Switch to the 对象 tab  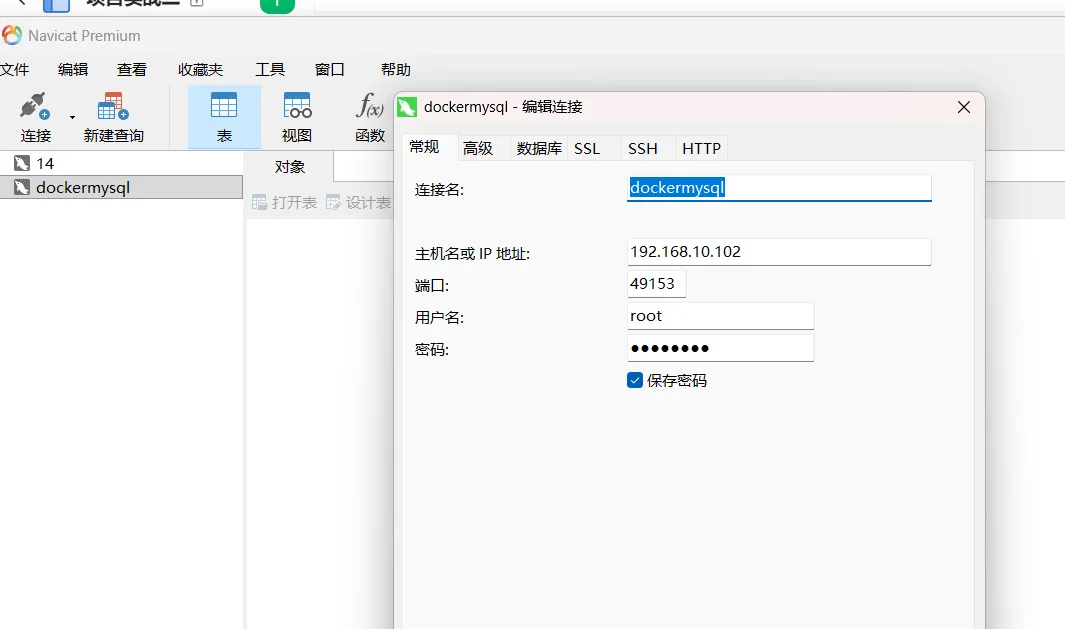pyautogui.click(x=289, y=167)
